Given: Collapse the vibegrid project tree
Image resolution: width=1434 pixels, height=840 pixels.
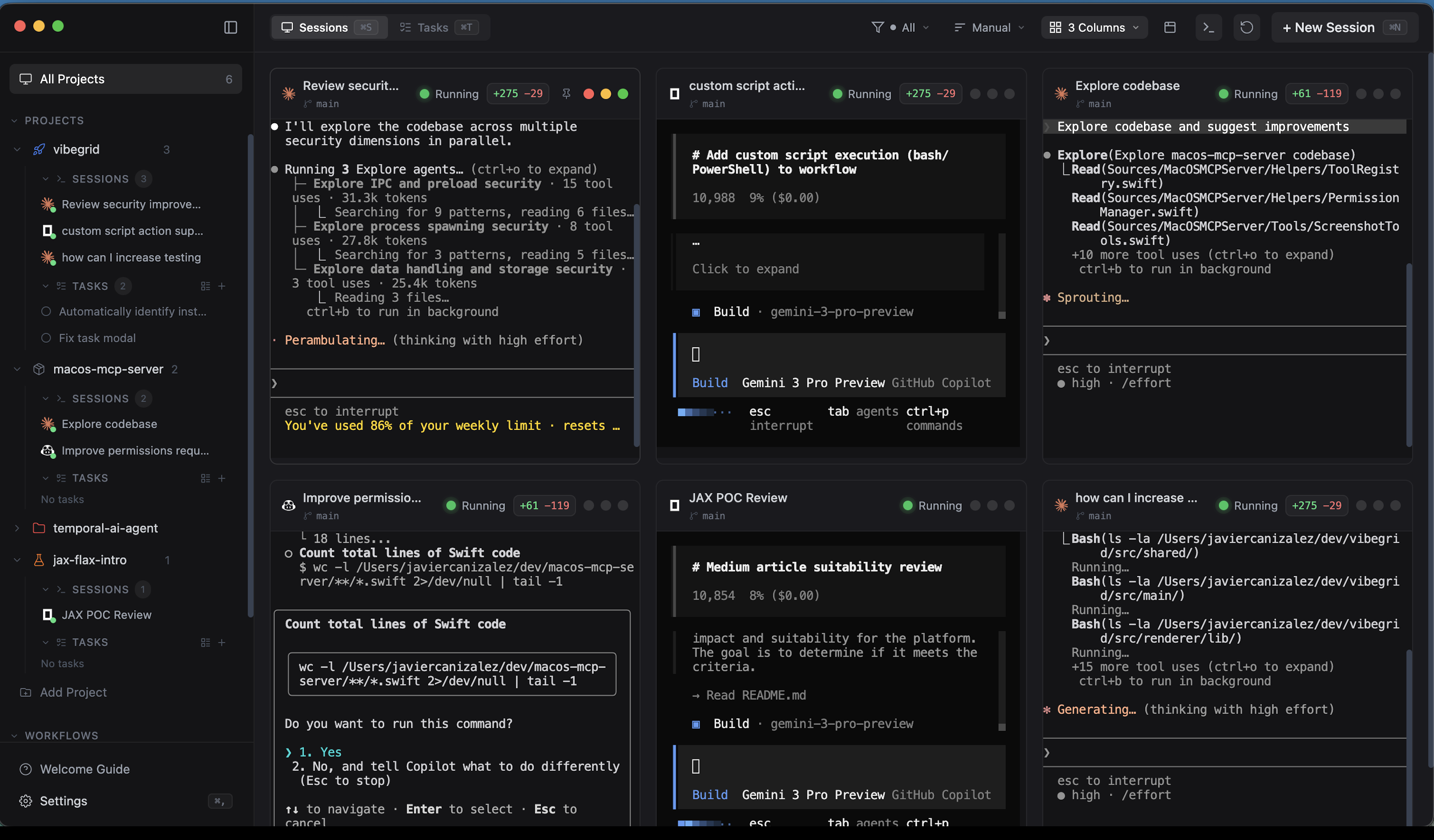Looking at the screenshot, I should pos(17,149).
